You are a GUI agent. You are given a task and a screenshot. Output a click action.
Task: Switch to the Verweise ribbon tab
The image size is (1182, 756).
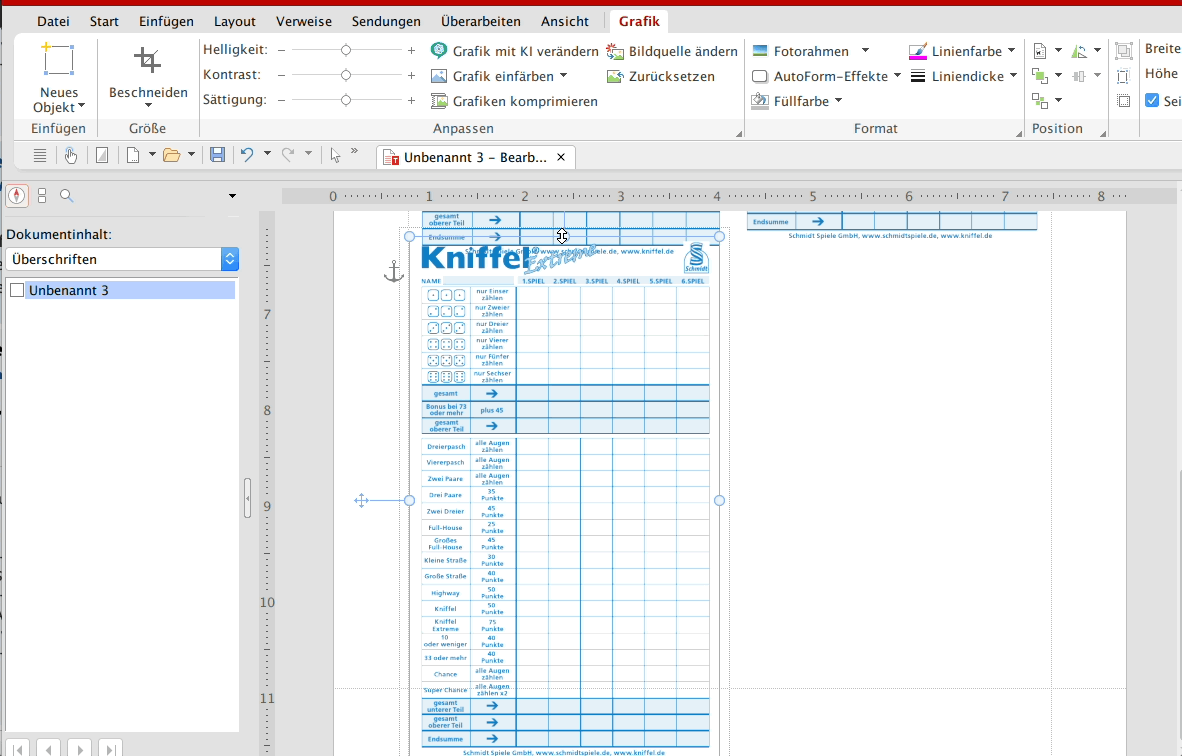point(304,21)
